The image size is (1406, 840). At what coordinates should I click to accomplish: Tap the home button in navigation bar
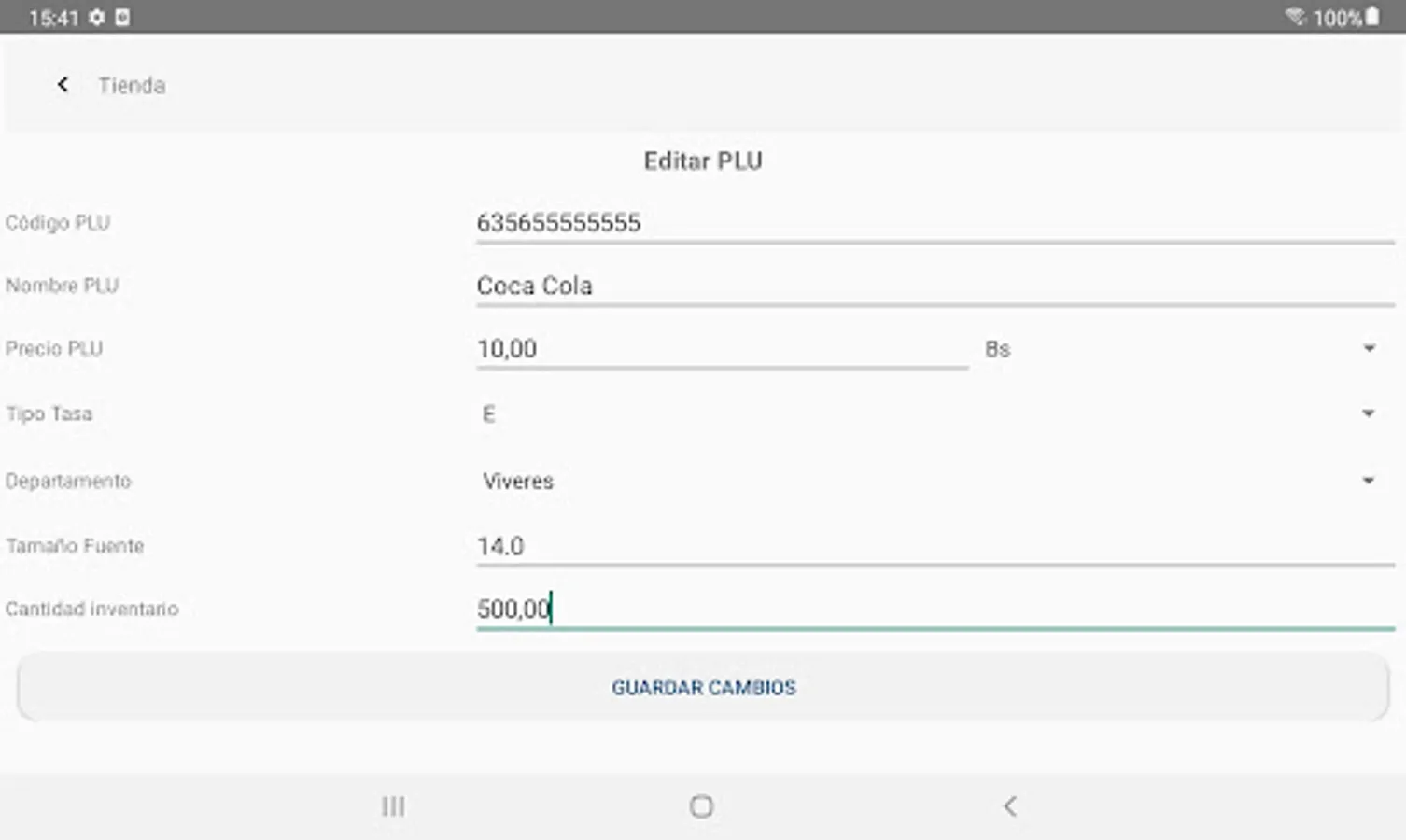[701, 805]
